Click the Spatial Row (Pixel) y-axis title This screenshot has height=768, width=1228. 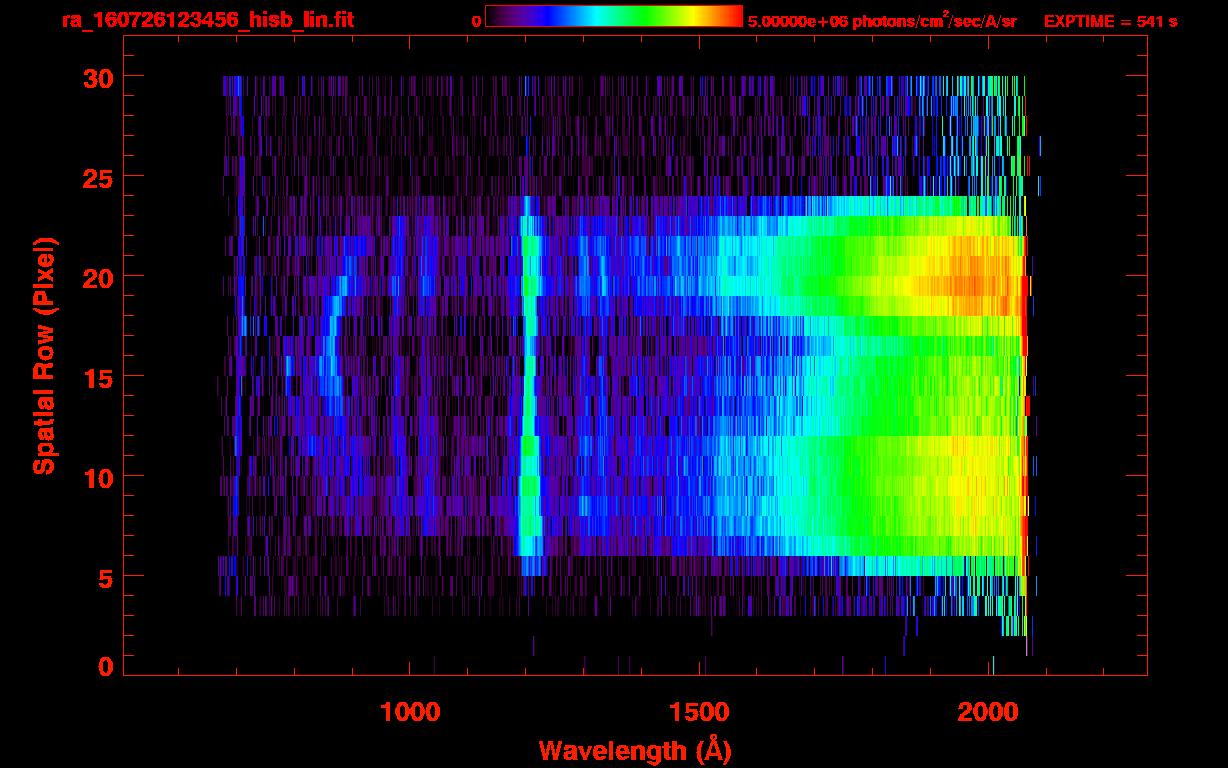pos(45,355)
